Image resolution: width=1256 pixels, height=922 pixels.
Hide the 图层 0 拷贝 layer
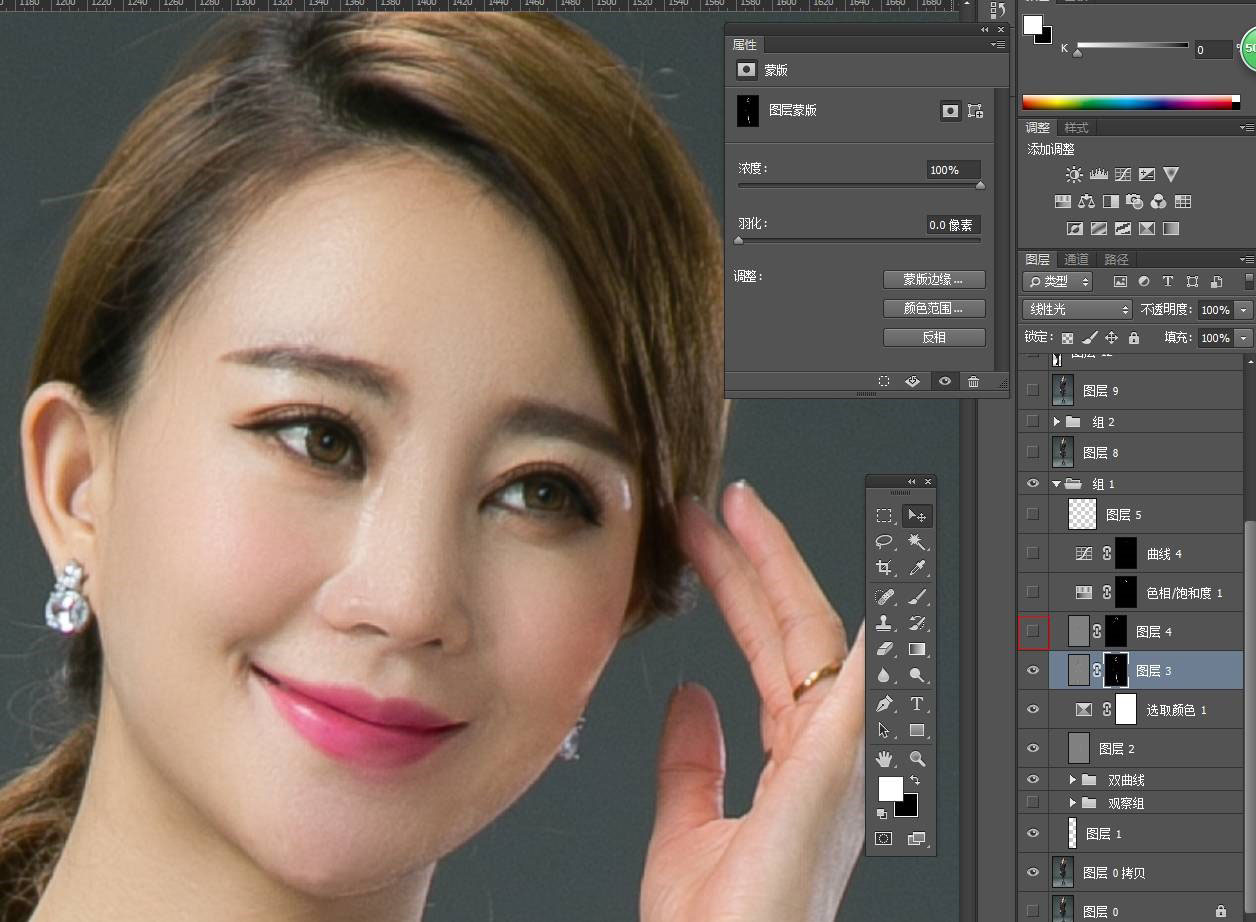pos(1033,872)
